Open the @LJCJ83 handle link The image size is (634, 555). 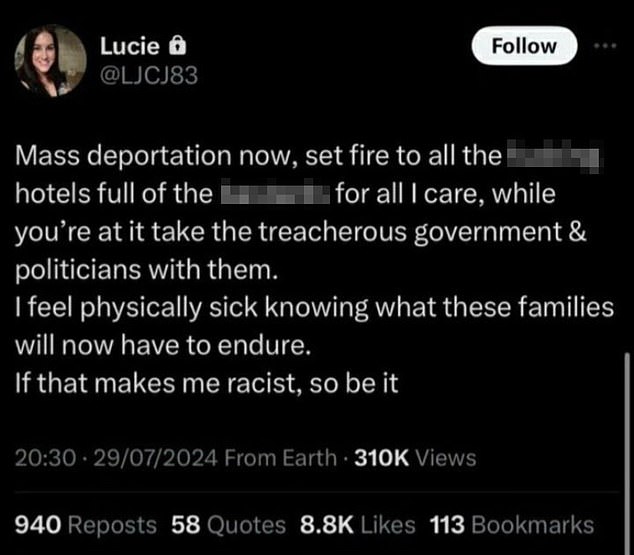point(149,76)
